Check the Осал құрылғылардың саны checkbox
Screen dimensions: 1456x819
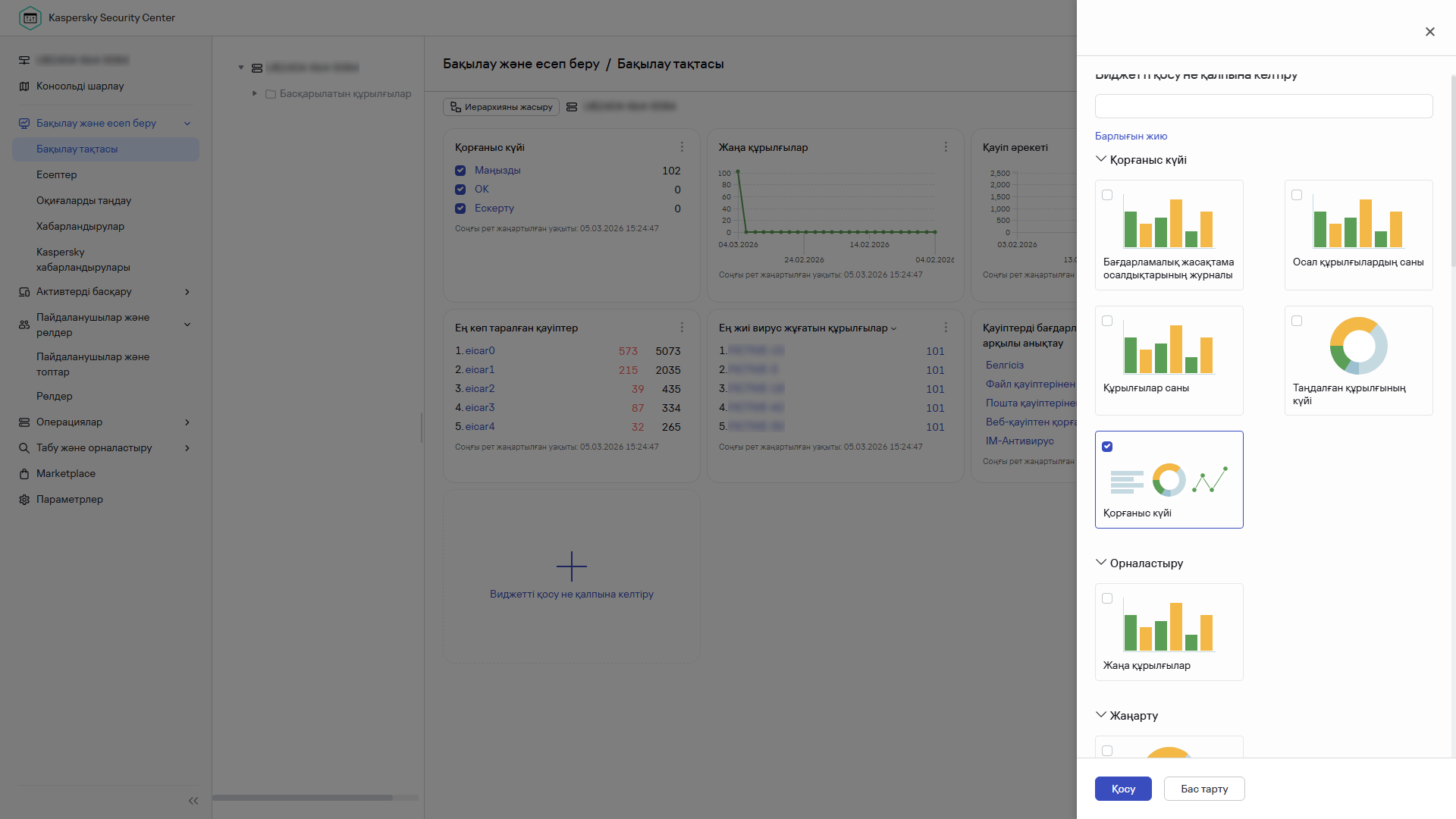coord(1297,195)
